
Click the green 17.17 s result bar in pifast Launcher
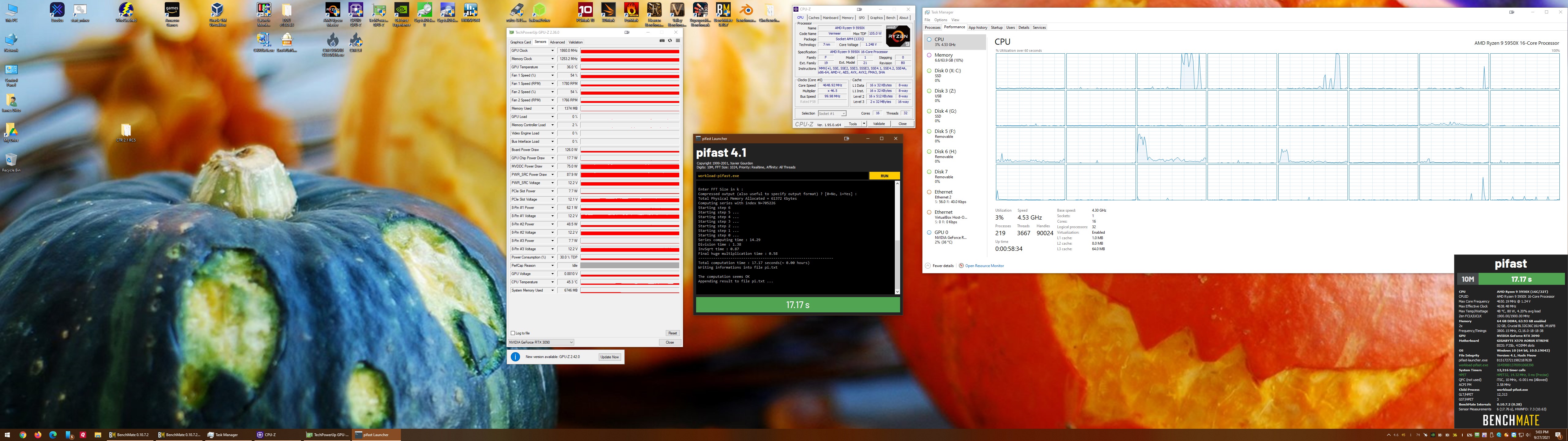[797, 304]
